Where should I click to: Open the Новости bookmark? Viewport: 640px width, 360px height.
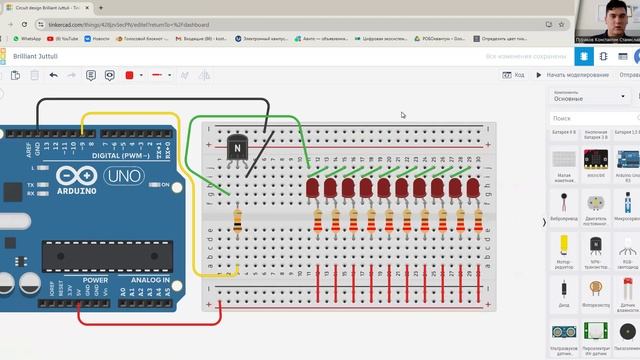pos(97,39)
